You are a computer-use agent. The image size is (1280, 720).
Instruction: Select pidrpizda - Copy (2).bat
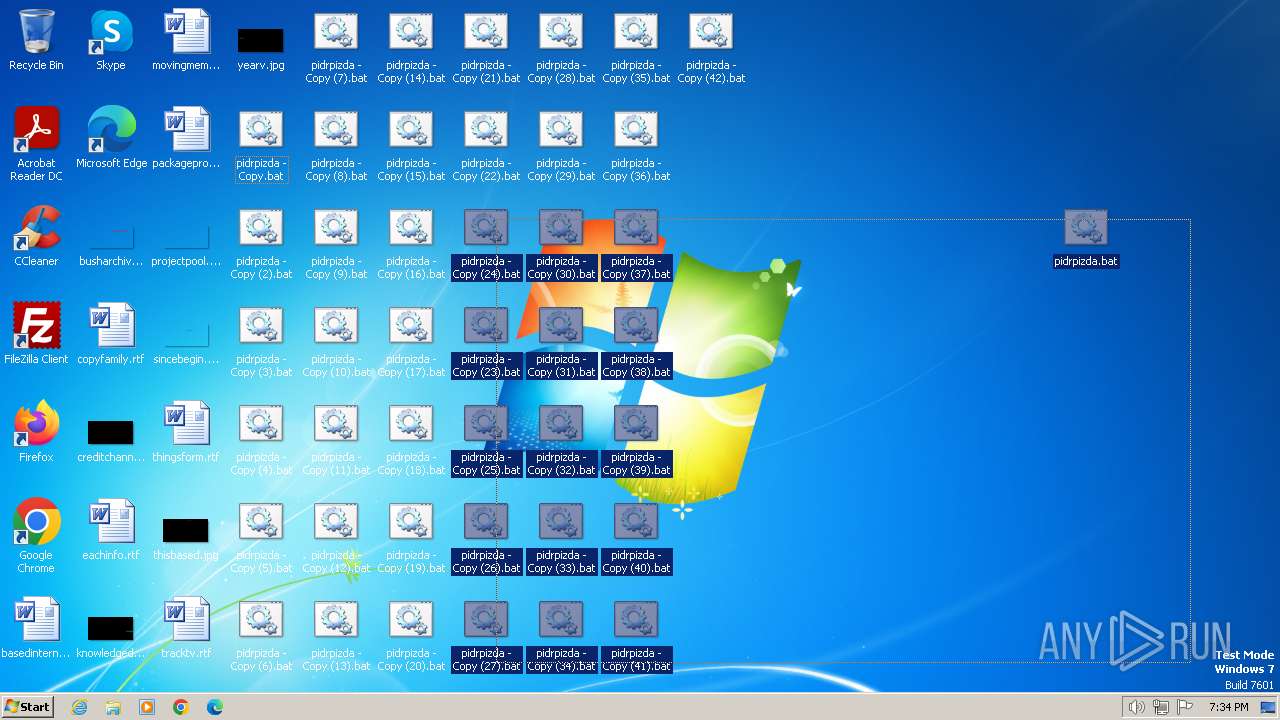pyautogui.click(x=261, y=243)
